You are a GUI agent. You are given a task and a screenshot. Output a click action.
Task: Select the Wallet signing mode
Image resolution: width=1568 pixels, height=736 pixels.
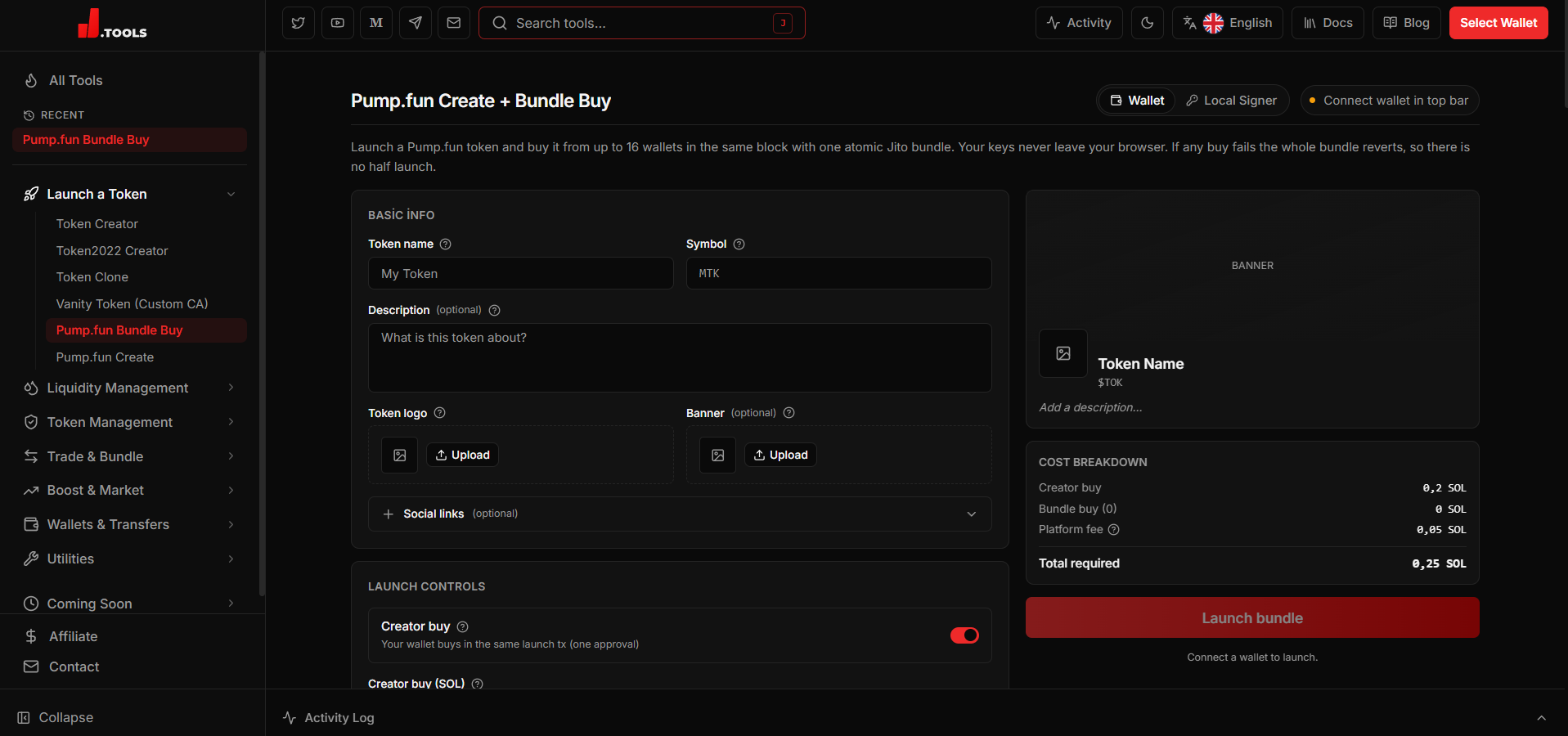(x=1137, y=101)
